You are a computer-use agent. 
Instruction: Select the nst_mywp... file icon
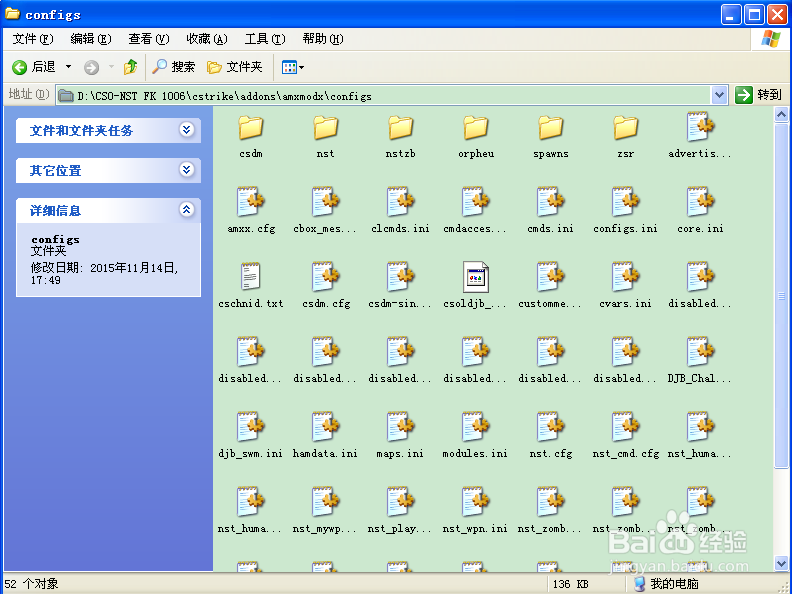pyautogui.click(x=325, y=502)
